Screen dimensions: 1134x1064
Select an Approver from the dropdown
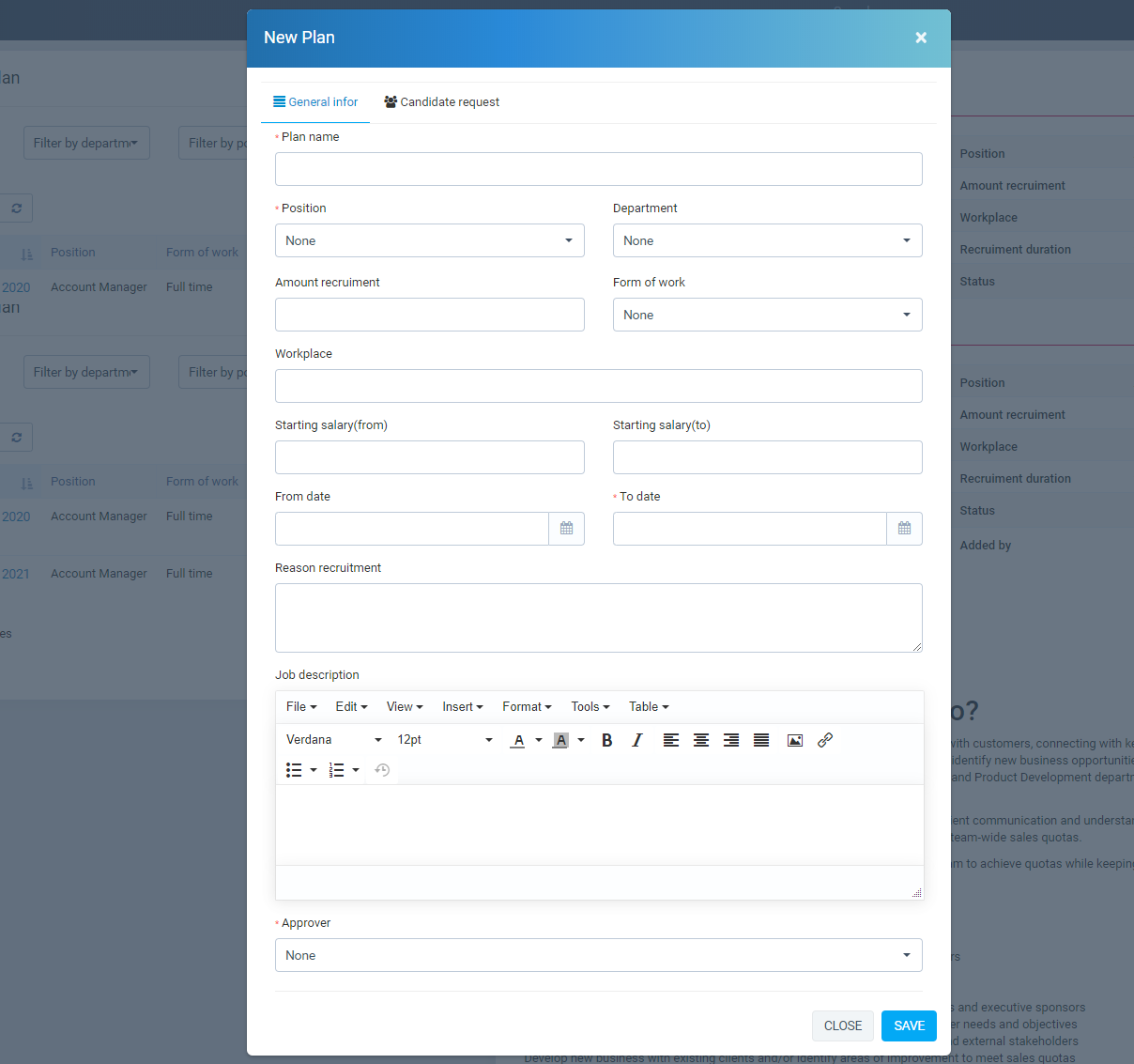point(598,955)
